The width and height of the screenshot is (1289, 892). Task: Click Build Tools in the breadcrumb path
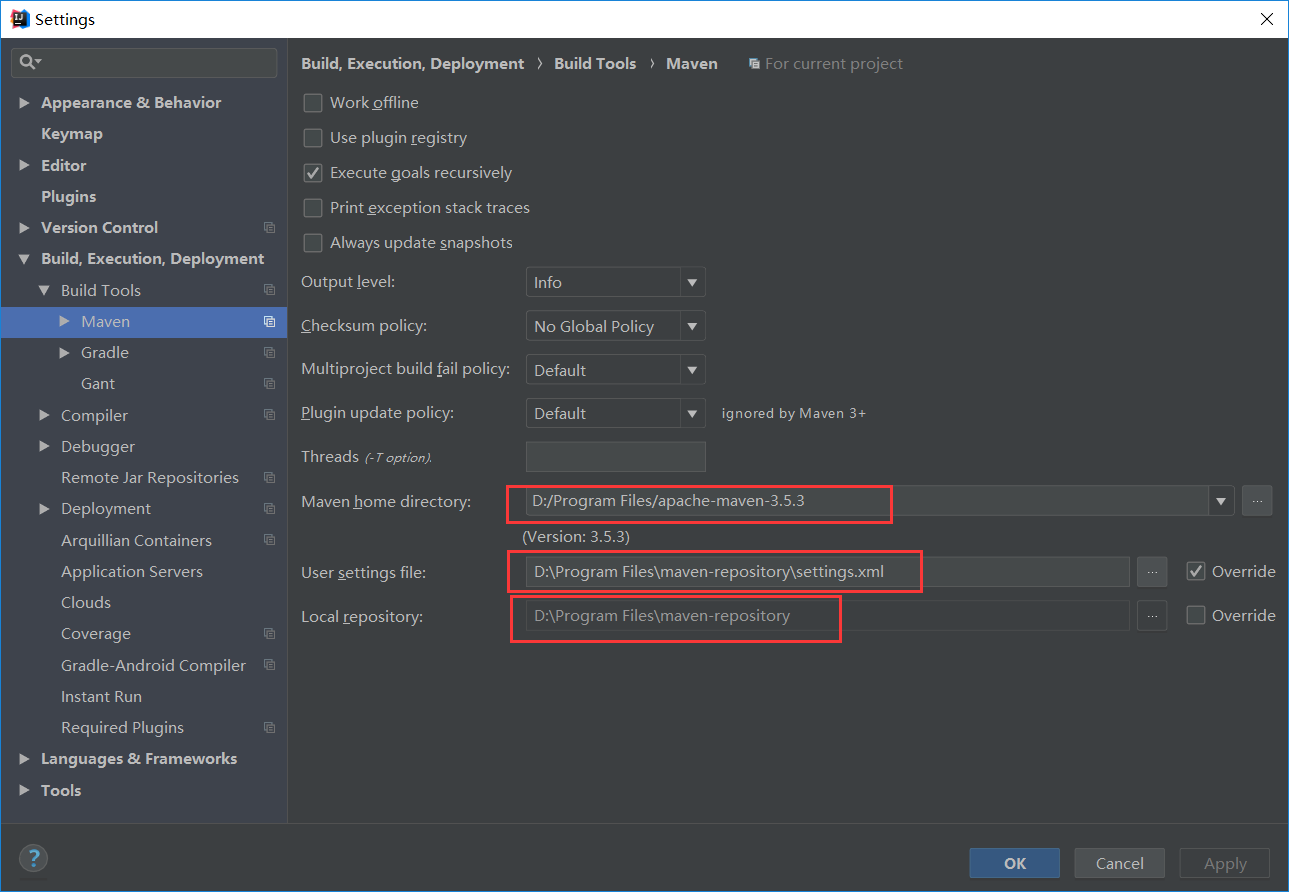click(594, 63)
